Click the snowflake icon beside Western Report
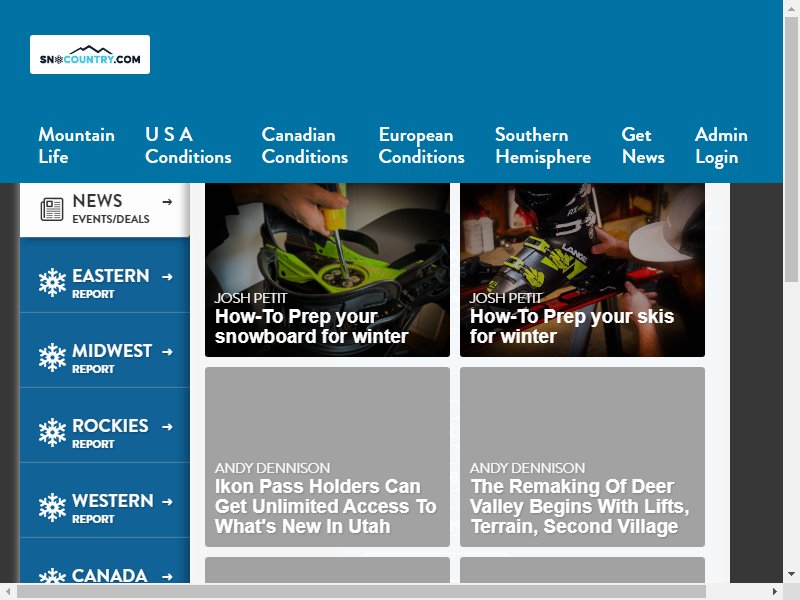The image size is (800, 600). (x=52, y=507)
